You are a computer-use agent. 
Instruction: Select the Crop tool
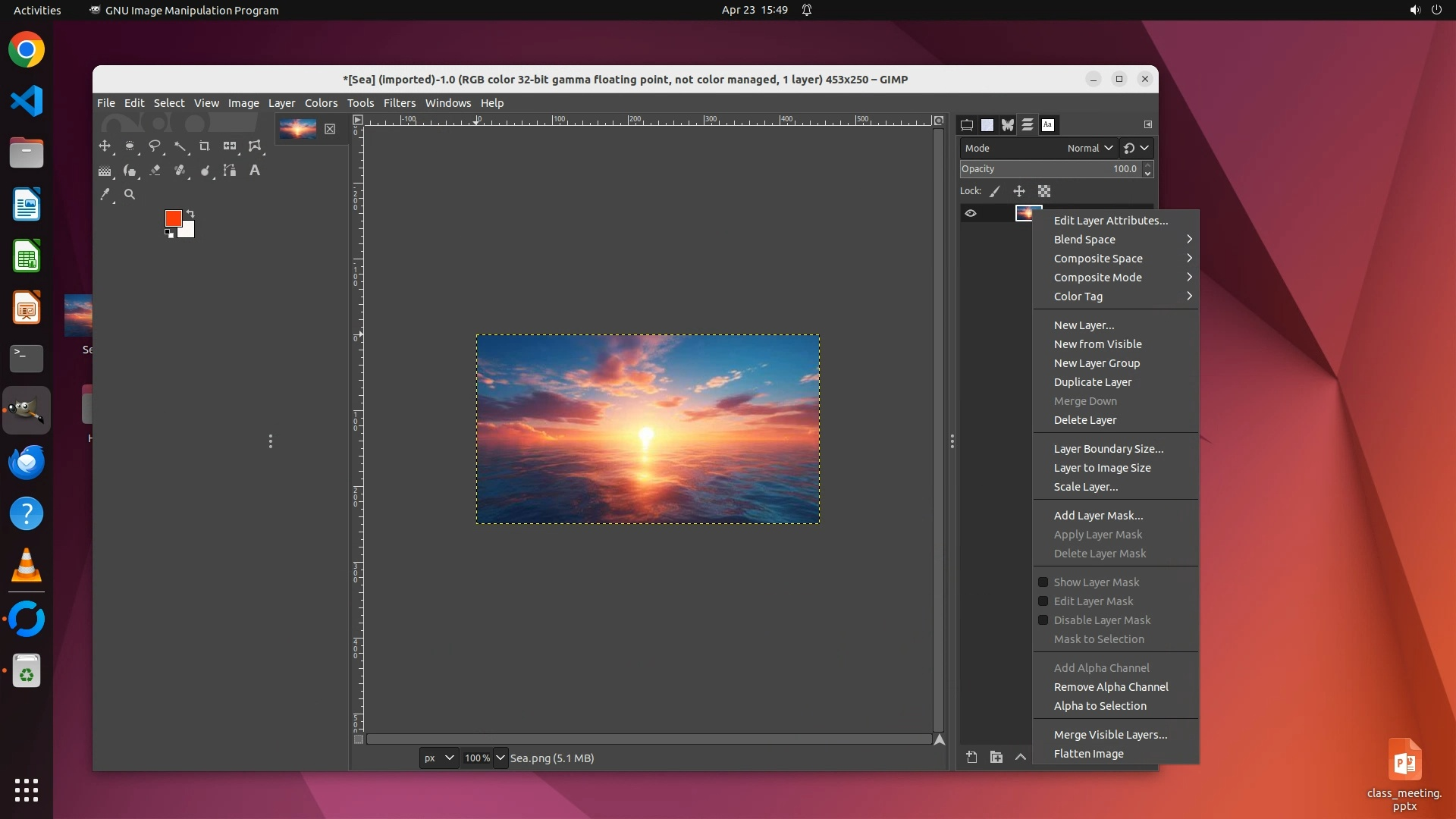[x=204, y=146]
